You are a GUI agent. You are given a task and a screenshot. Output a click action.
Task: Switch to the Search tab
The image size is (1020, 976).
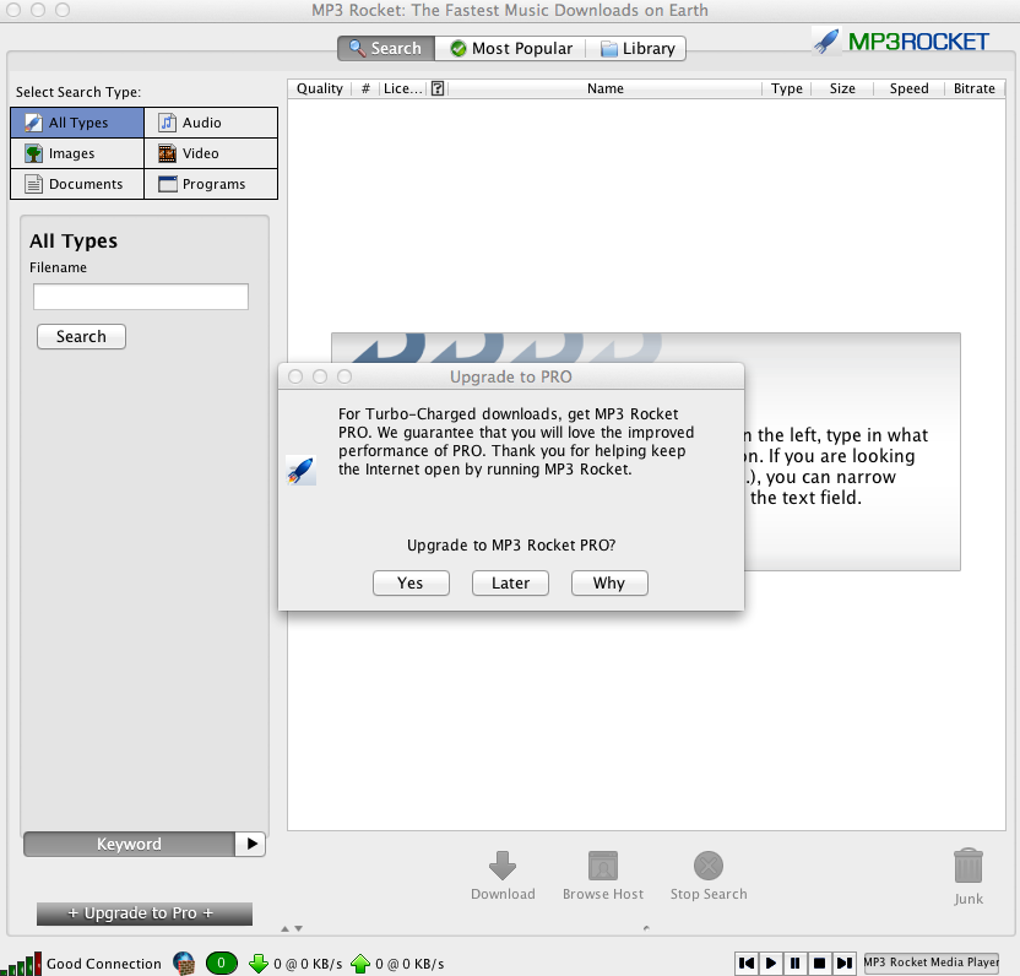click(x=386, y=48)
